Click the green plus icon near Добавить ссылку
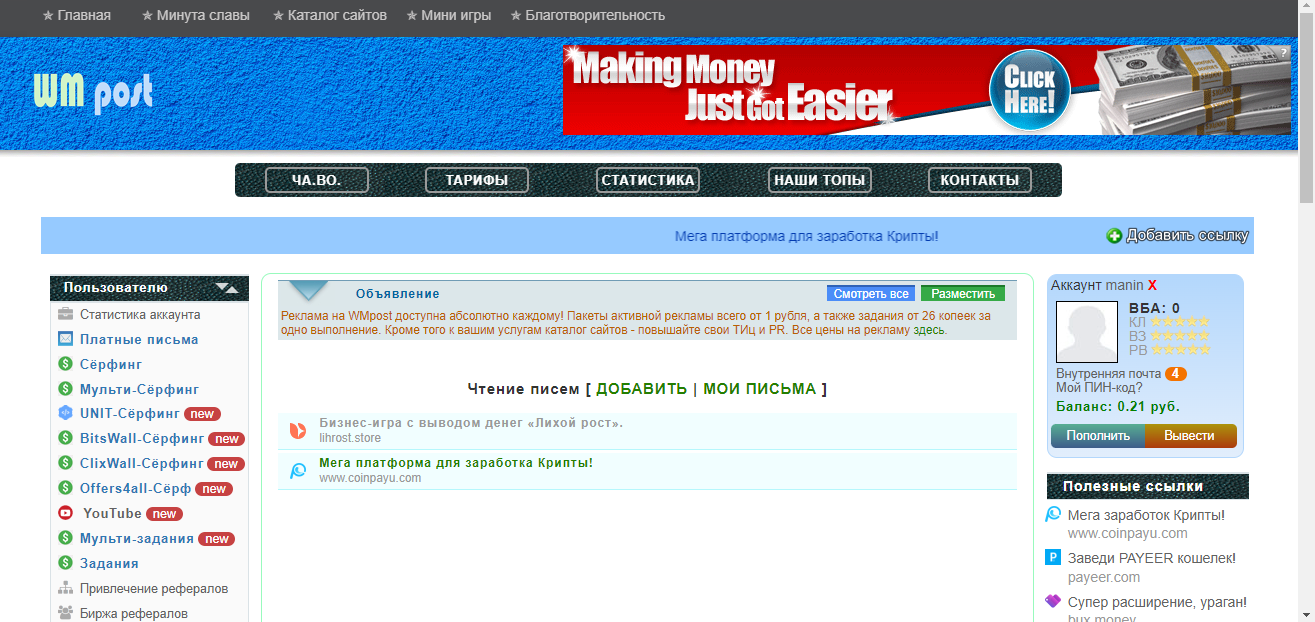Viewport: 1315px width, 622px height. tap(1114, 236)
